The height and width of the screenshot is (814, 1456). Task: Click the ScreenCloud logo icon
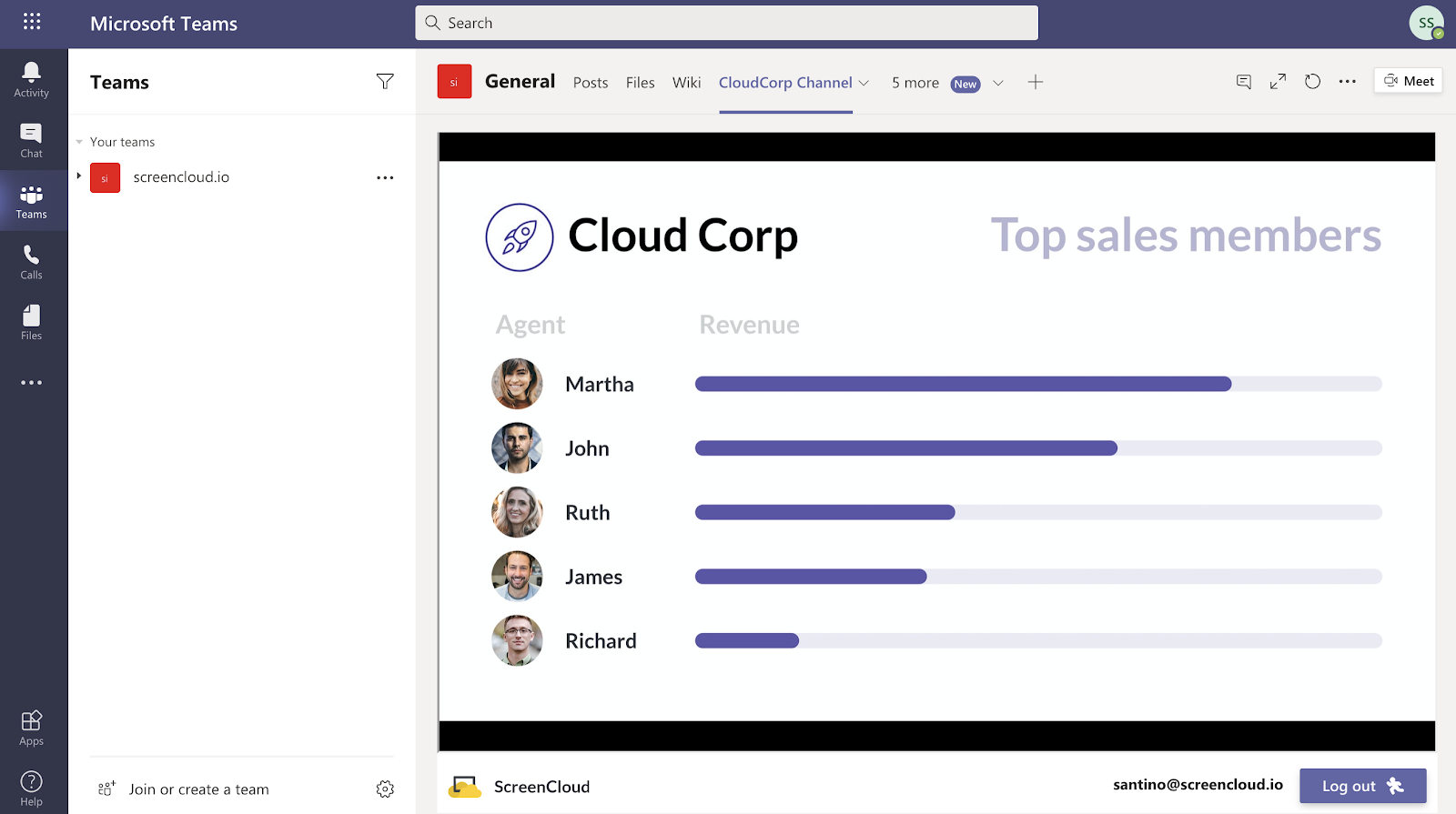click(x=465, y=787)
